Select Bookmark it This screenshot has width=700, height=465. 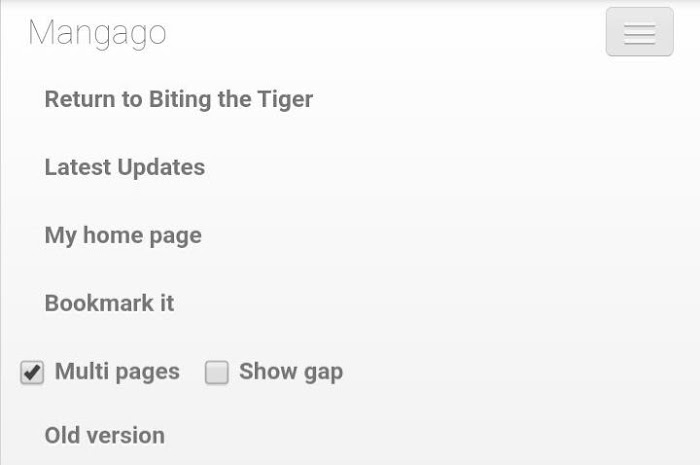109,303
